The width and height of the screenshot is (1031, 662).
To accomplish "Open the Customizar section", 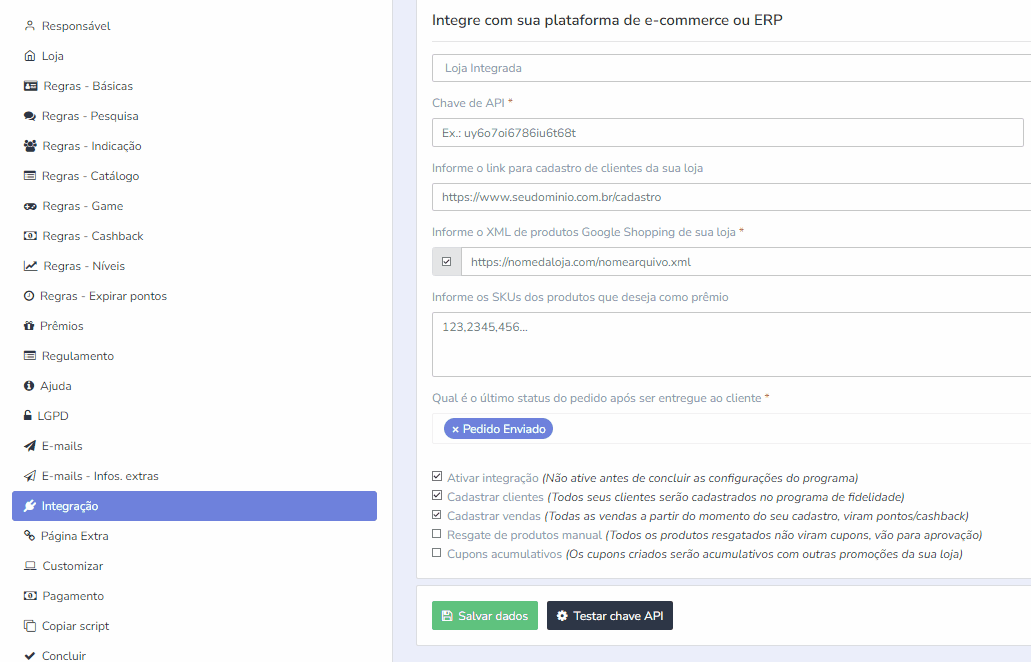I will 194,565.
